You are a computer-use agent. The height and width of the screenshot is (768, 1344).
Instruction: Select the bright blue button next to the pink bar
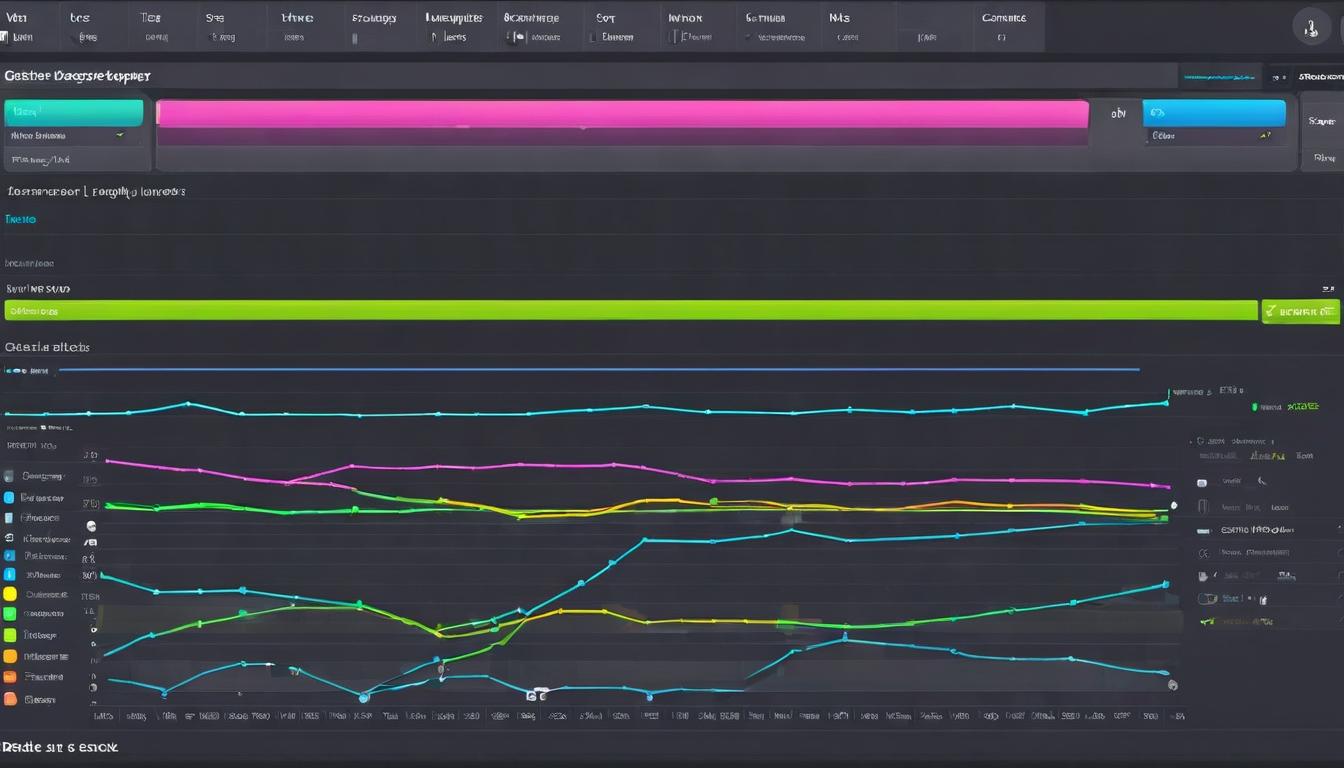point(1214,113)
